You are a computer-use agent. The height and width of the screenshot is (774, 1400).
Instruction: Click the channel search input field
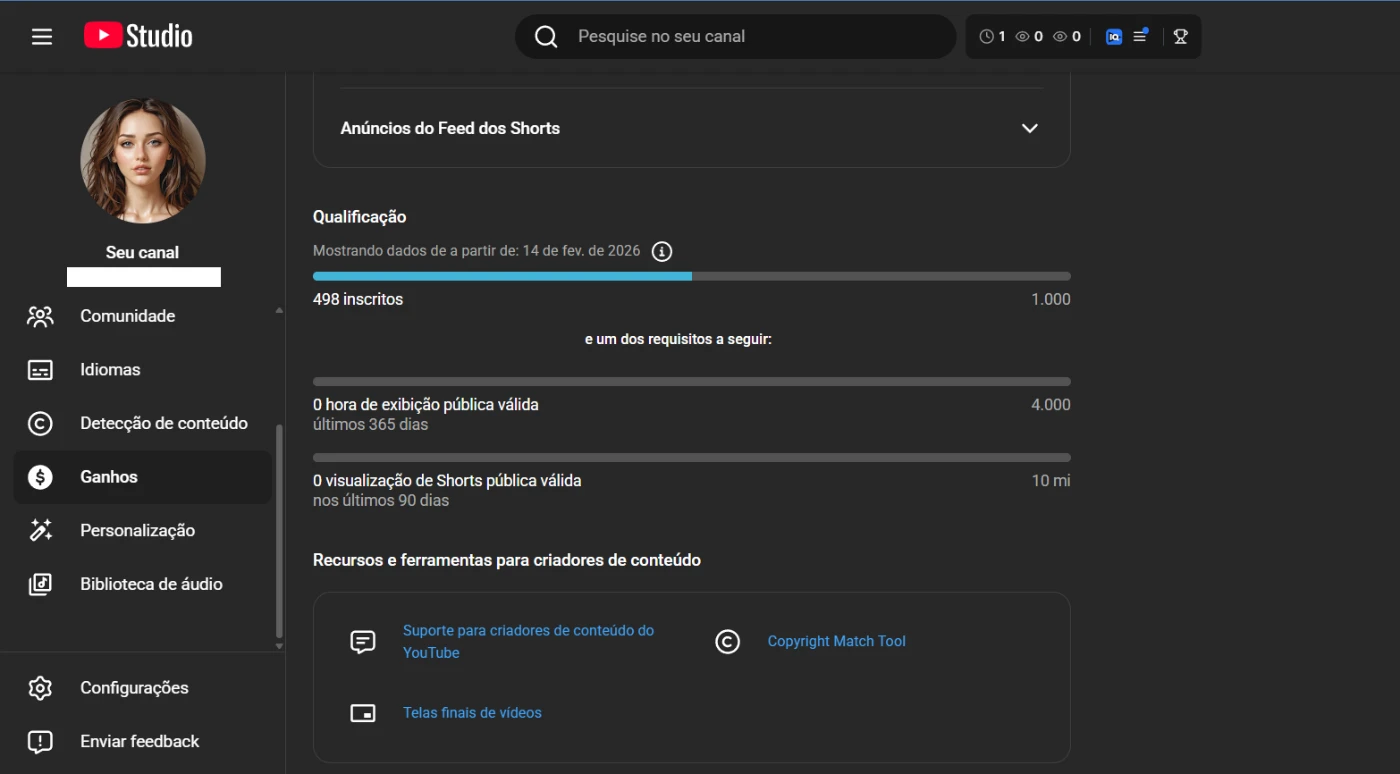[x=750, y=37]
